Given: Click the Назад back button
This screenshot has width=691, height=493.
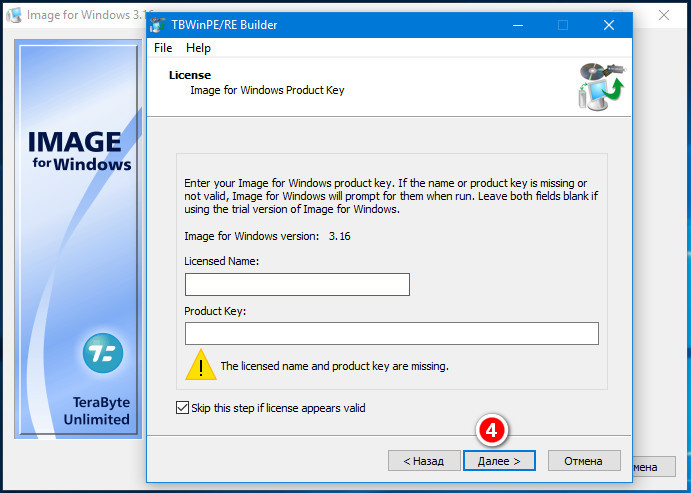Looking at the screenshot, I should tap(424, 460).
